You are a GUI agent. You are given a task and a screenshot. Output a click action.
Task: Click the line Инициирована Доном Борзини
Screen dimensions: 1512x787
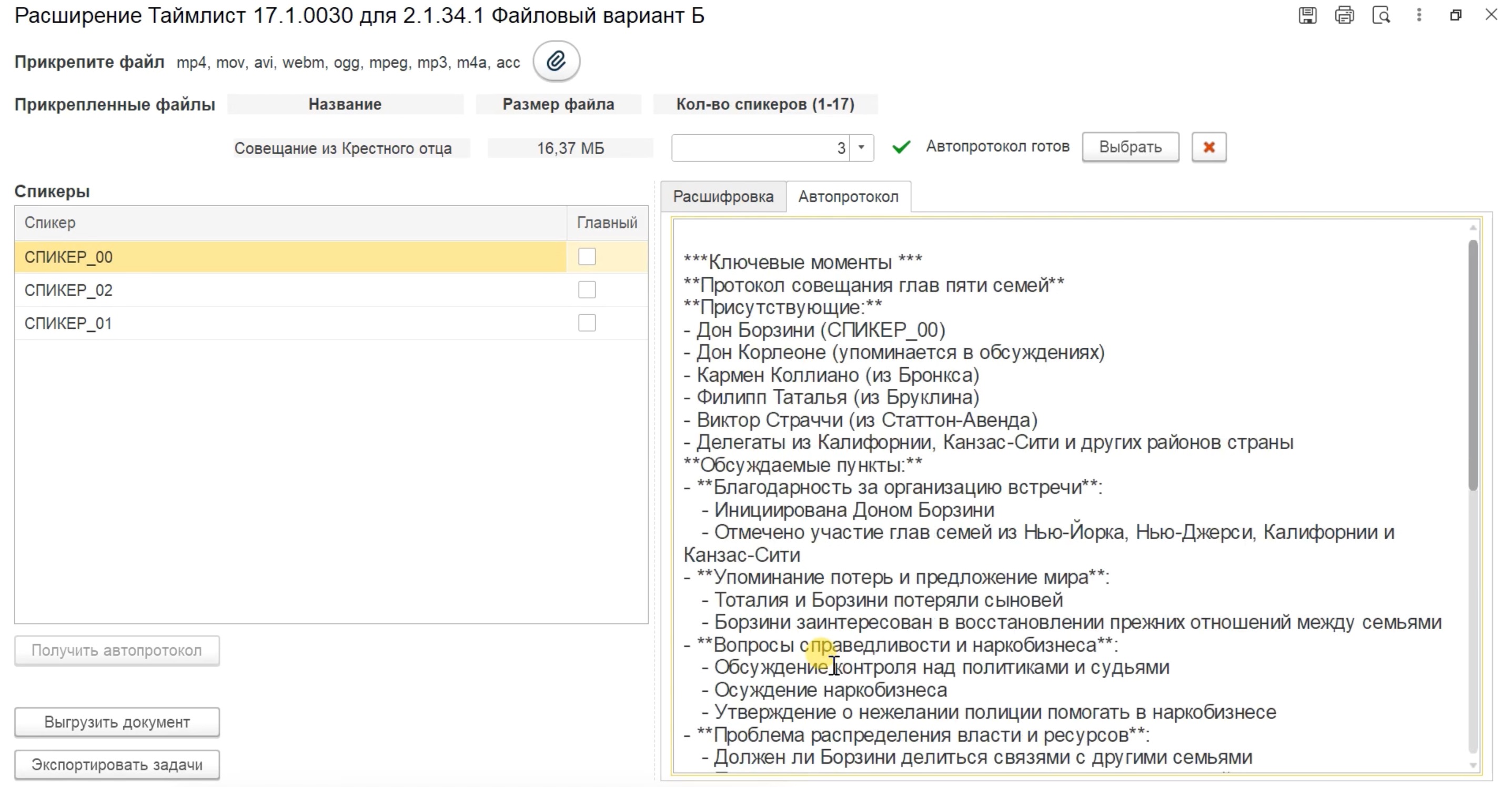[x=848, y=510]
